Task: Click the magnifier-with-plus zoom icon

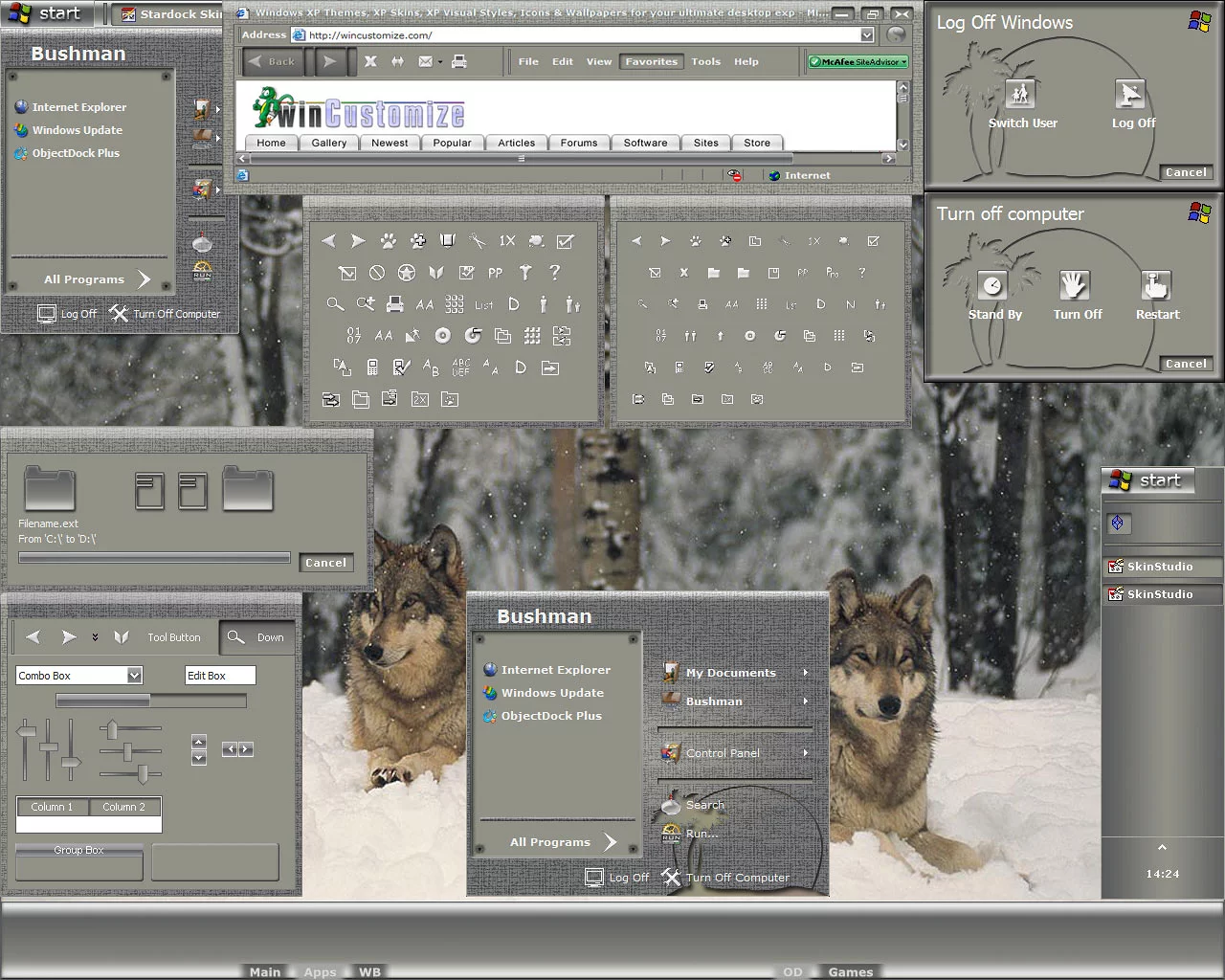Action: click(365, 304)
